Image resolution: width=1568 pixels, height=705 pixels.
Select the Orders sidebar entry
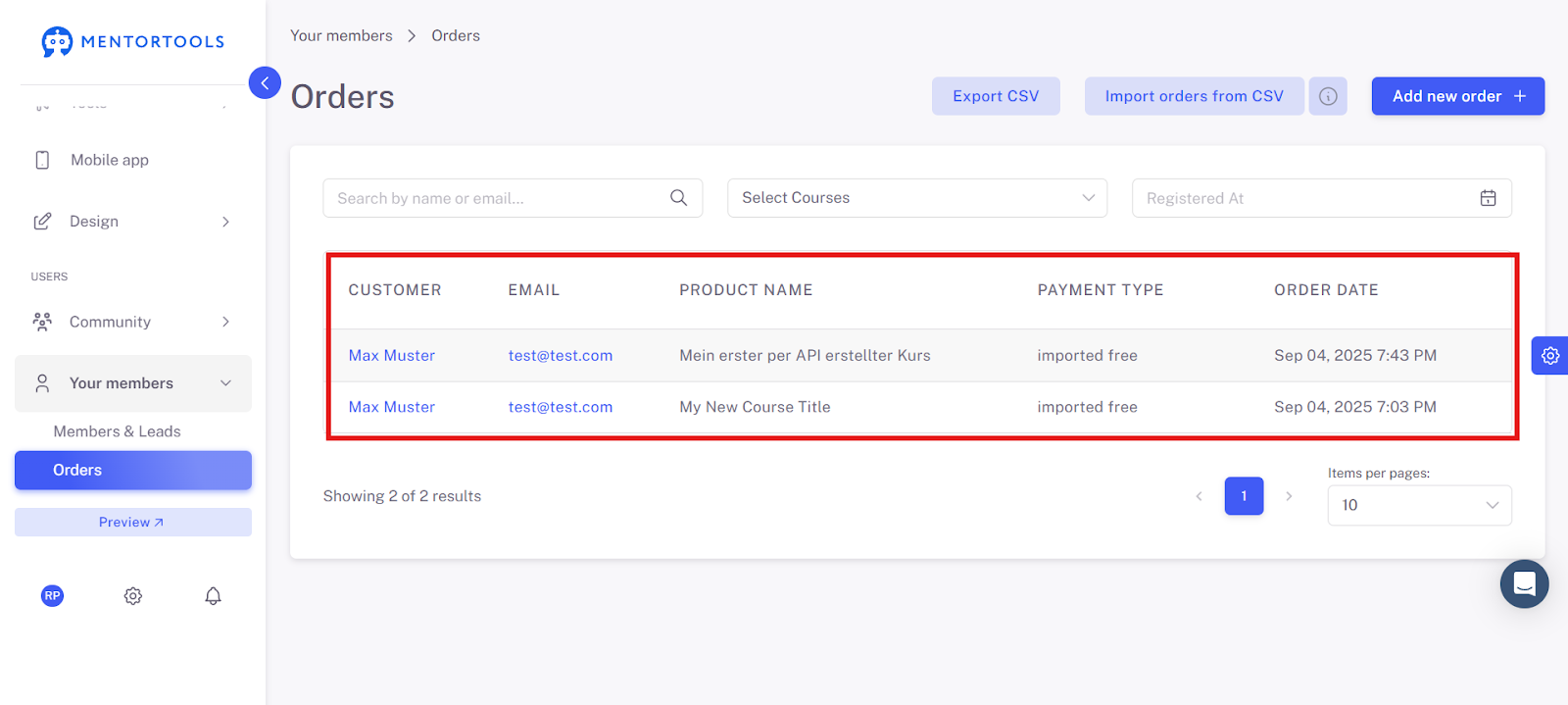click(x=133, y=470)
